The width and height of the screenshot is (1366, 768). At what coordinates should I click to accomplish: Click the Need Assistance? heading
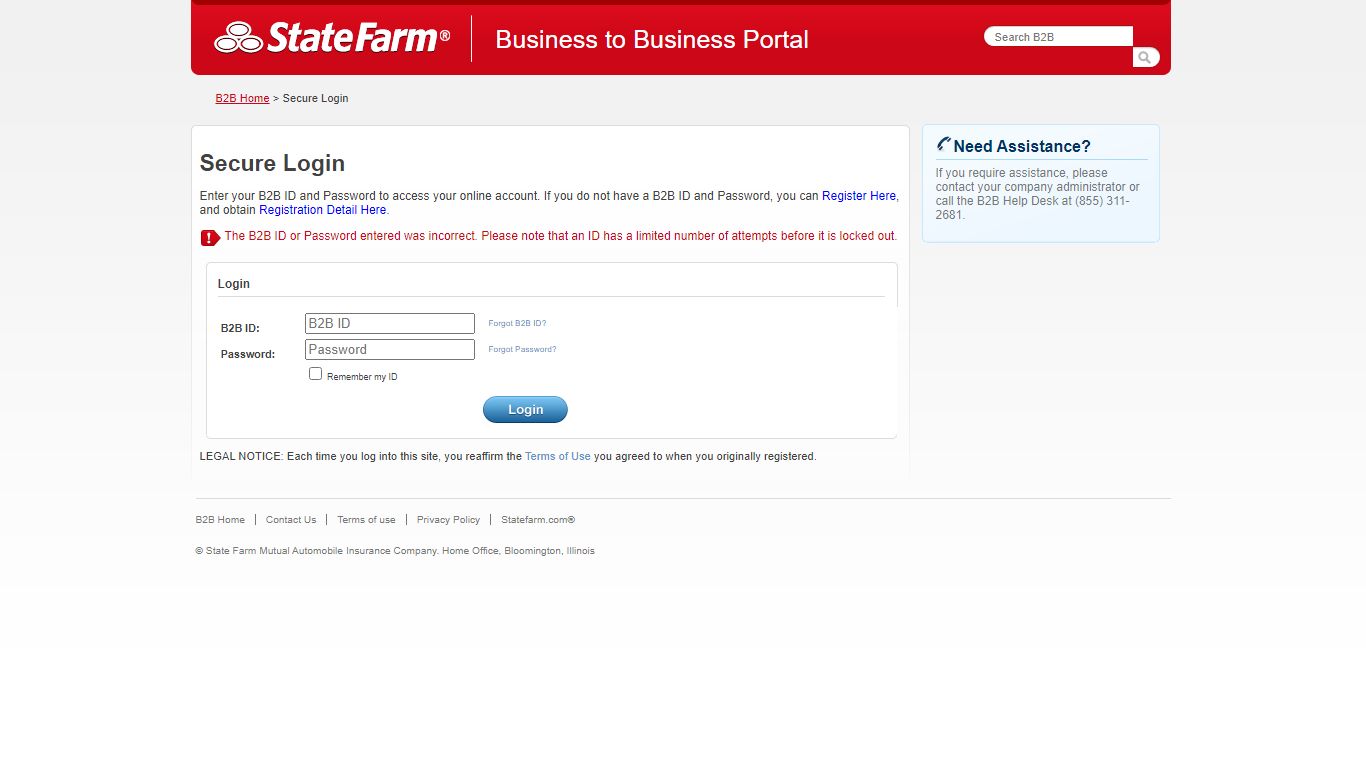[x=1022, y=146]
